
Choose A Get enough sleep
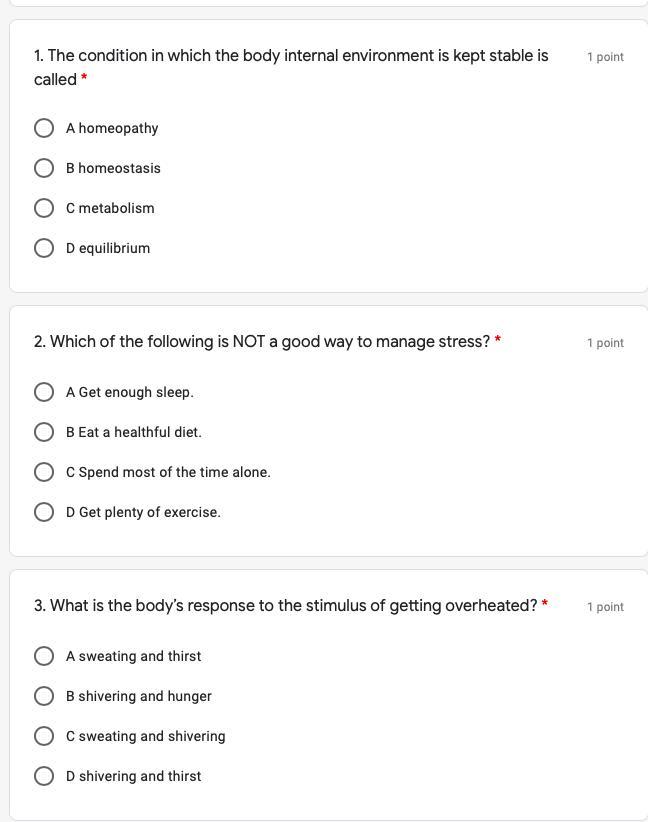44,392
